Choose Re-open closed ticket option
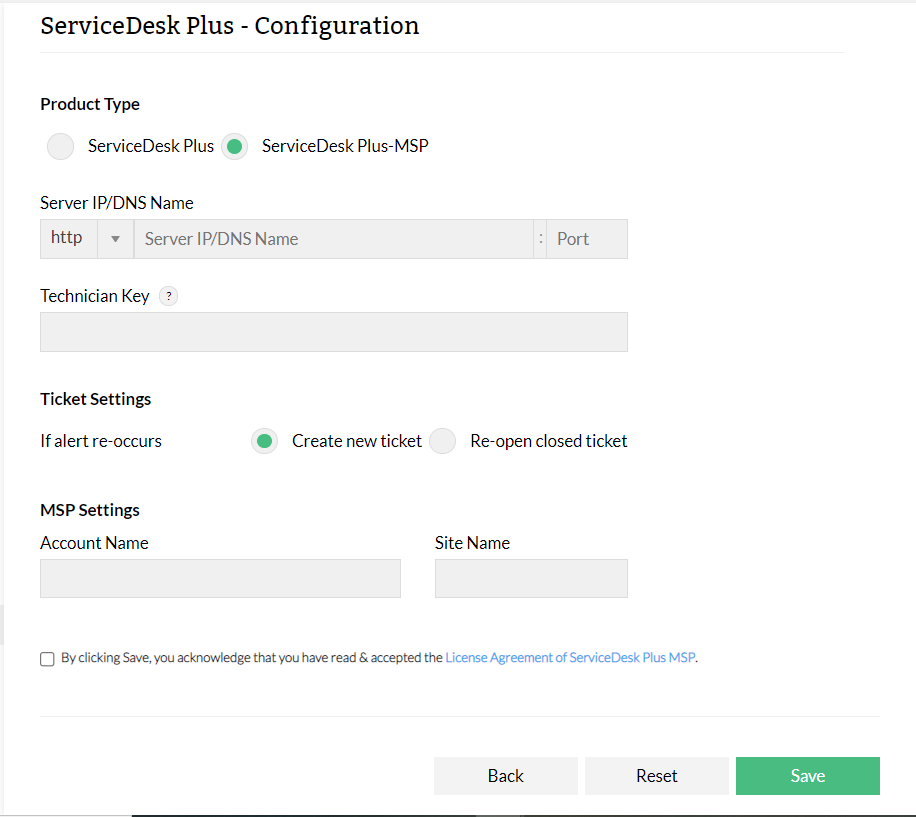This screenshot has height=817, width=916. (443, 441)
